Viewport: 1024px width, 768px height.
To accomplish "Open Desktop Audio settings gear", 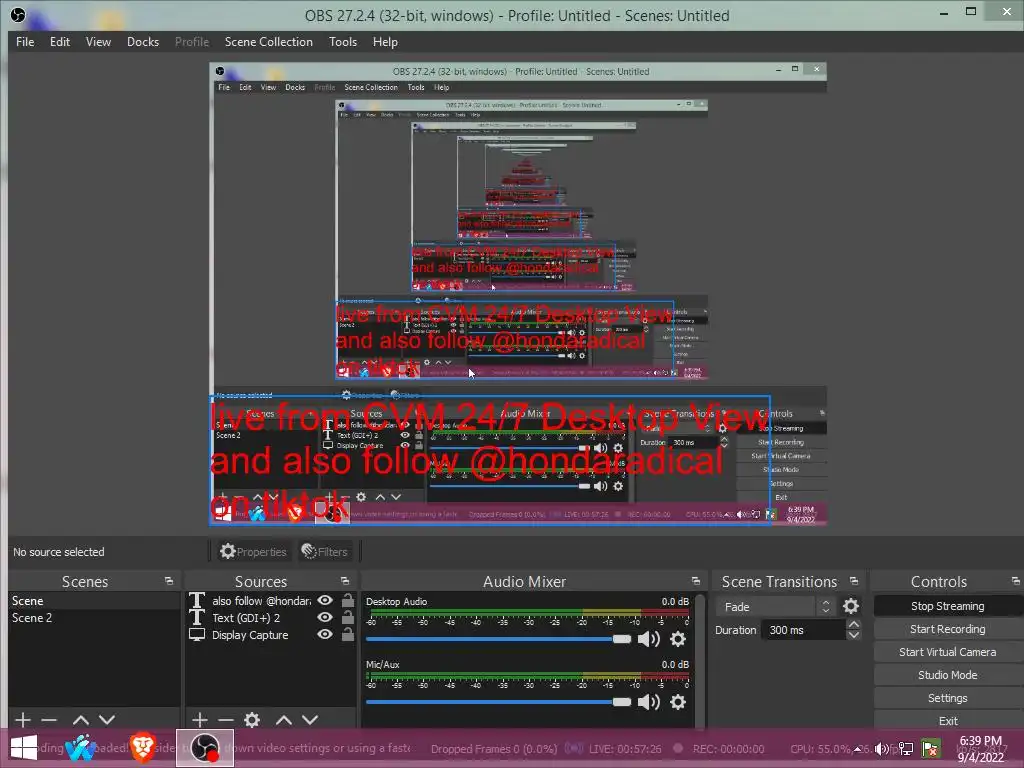I will [x=679, y=639].
